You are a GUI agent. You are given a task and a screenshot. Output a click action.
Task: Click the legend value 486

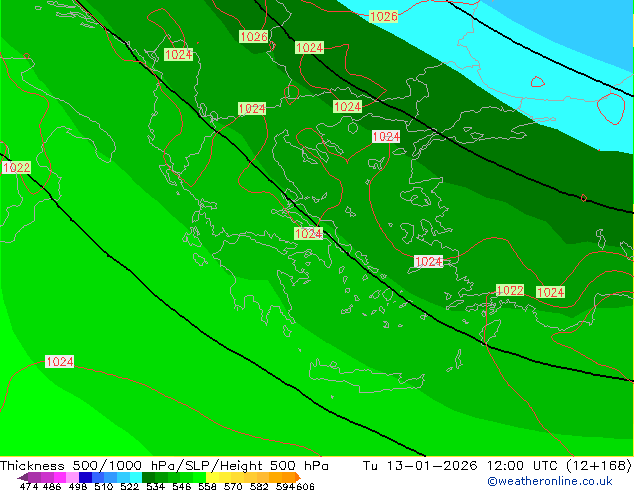point(52,486)
